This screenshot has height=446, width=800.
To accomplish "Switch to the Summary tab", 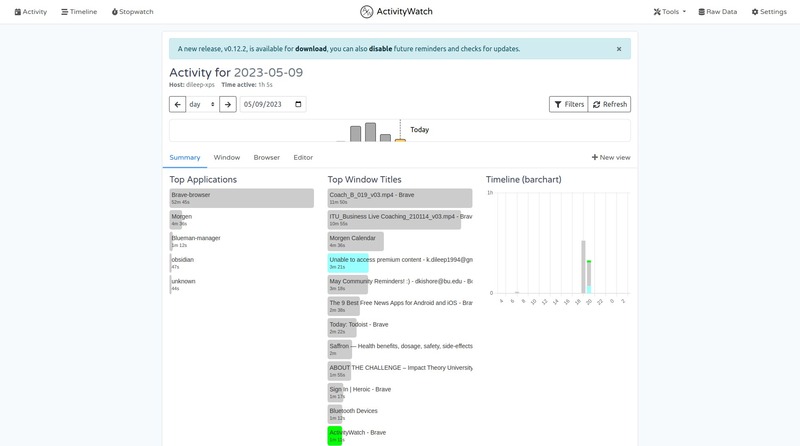I will click(185, 158).
